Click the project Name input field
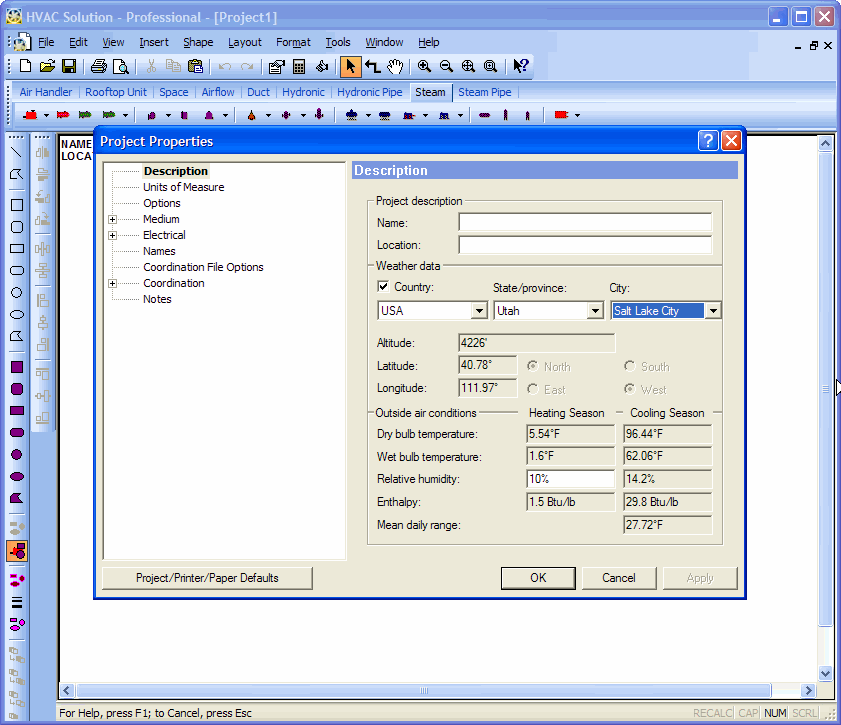This screenshot has height=725, width=841. 585,222
